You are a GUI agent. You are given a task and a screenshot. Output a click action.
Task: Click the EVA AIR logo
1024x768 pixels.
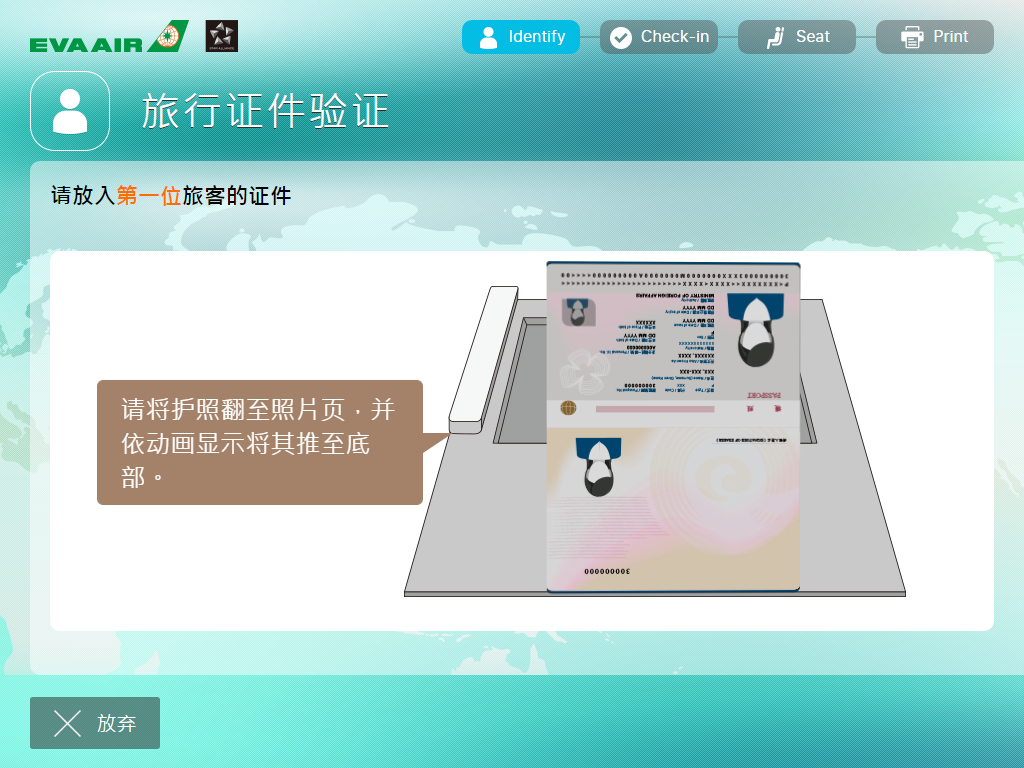coord(108,37)
